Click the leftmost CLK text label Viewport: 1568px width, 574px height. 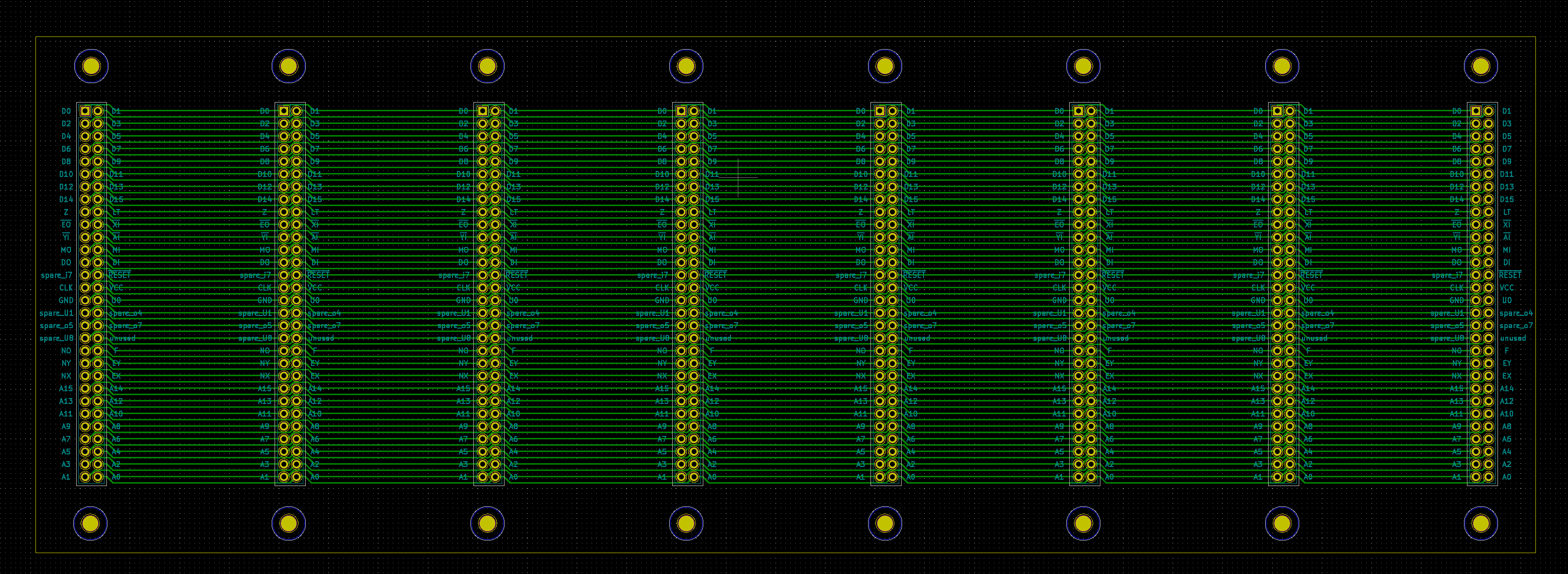[x=66, y=288]
